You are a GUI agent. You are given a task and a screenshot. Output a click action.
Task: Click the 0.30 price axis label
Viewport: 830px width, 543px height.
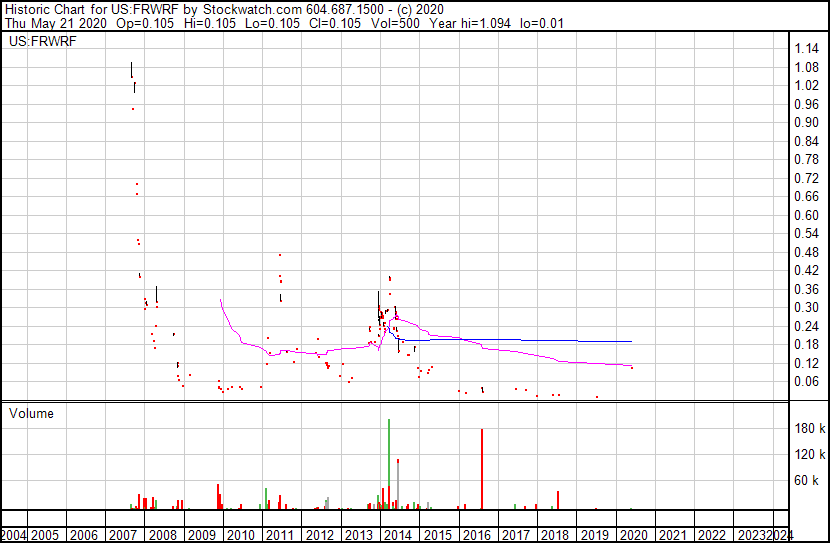[807, 307]
